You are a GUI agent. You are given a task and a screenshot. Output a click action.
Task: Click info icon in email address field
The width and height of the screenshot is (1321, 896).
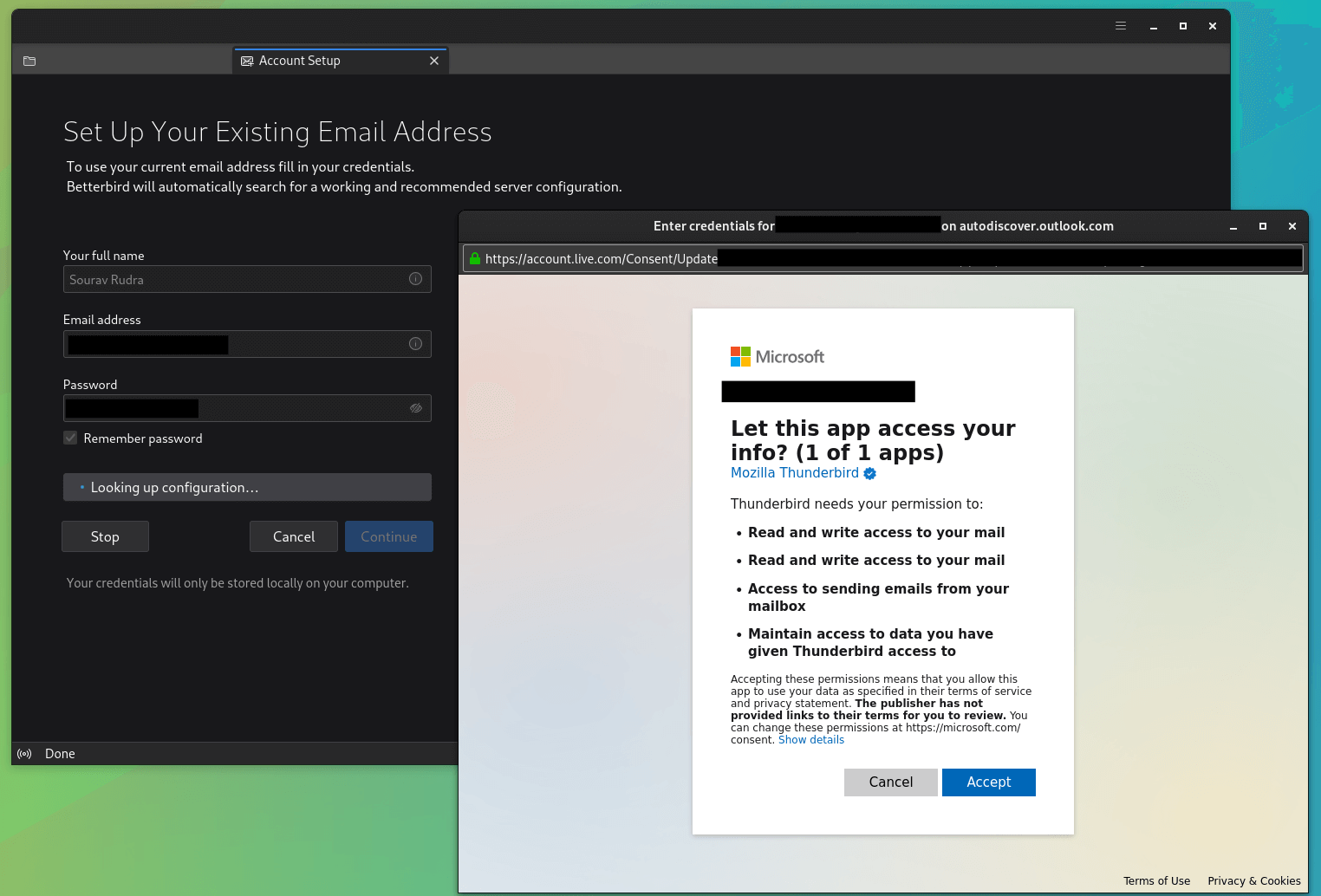pyautogui.click(x=415, y=344)
